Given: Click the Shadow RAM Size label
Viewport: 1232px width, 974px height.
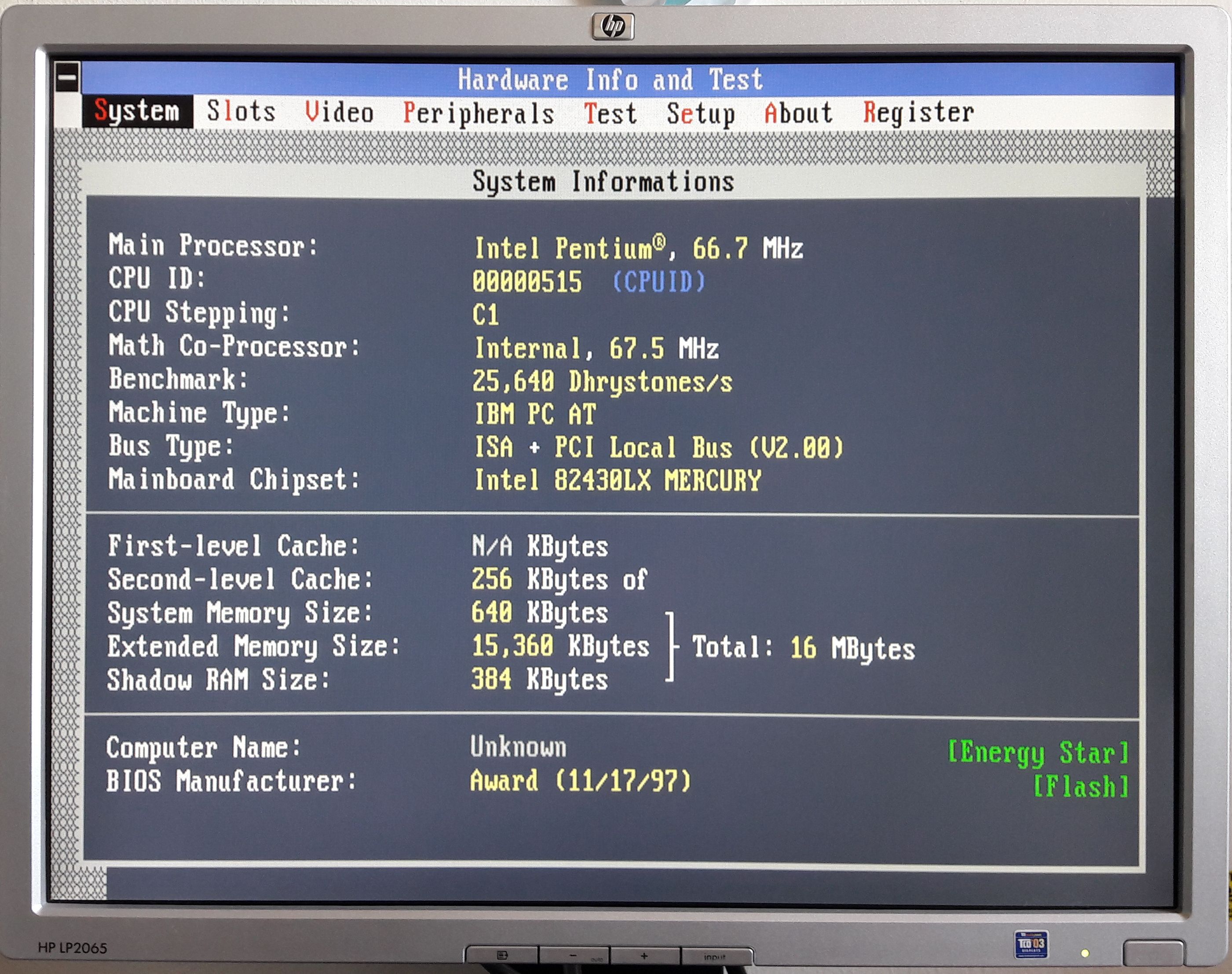Looking at the screenshot, I should coord(219,680).
